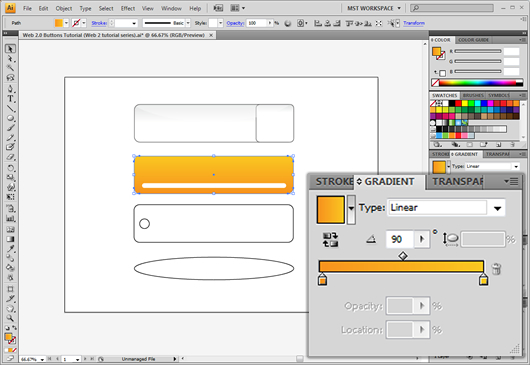Activate the fill box in Color panel

(436, 52)
